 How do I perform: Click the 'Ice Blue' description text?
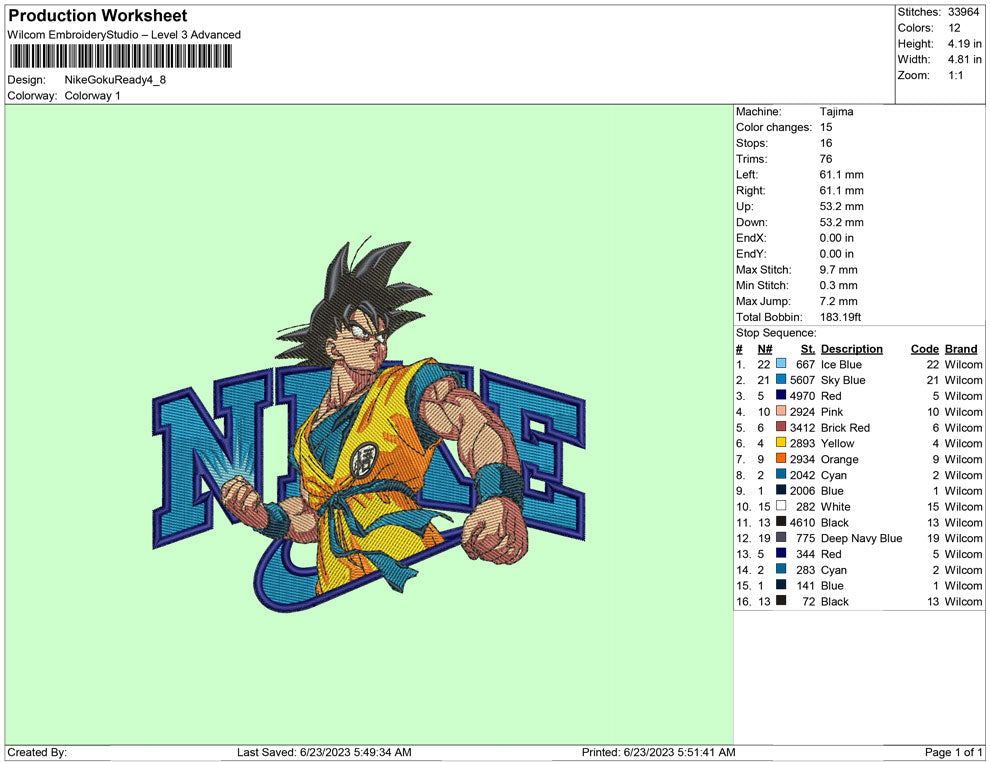[x=841, y=364]
